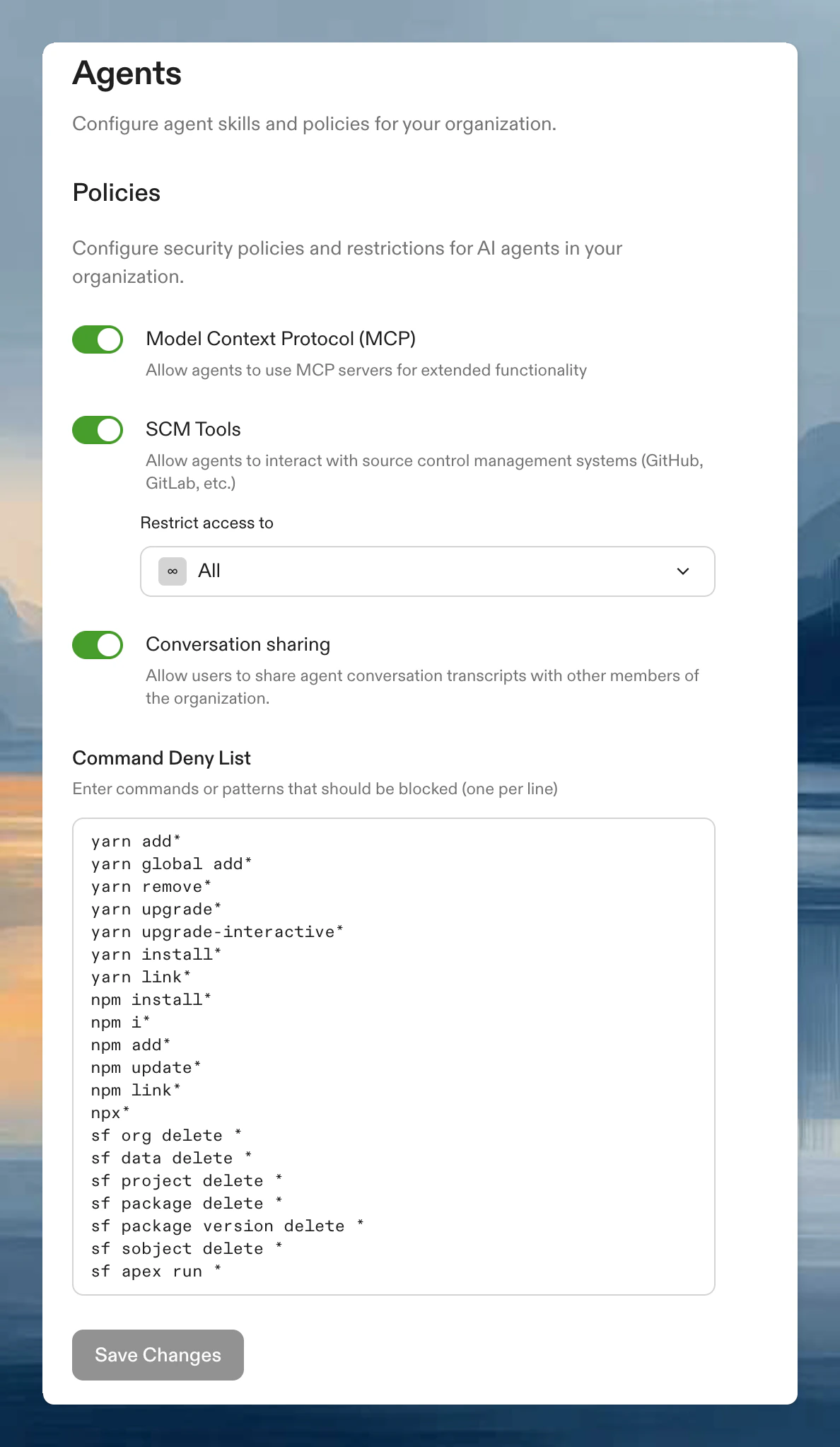
Task: Expand the All selector via its chevron
Action: click(683, 571)
